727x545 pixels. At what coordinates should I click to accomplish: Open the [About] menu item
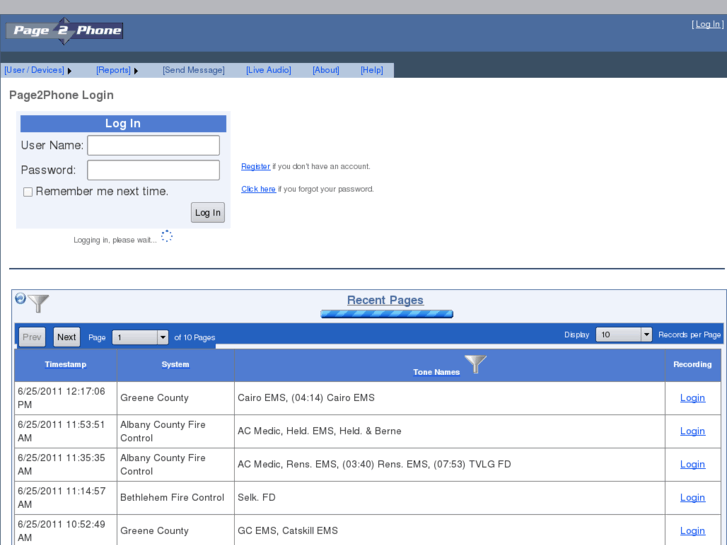click(326, 70)
